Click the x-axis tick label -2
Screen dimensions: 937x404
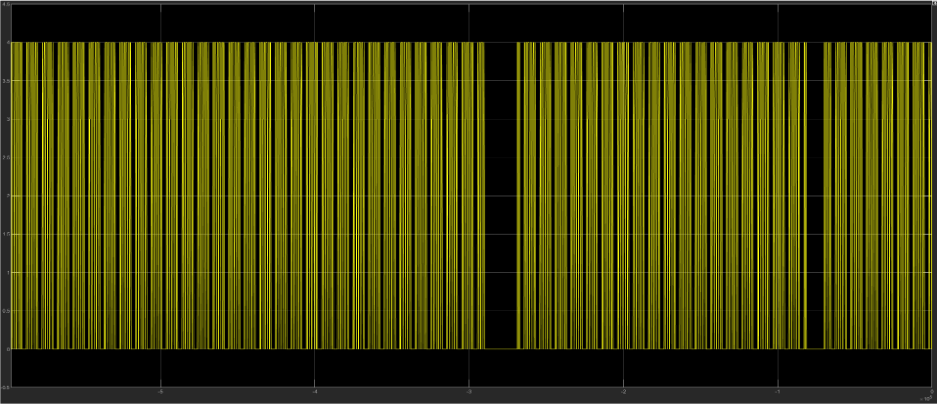pos(622,392)
